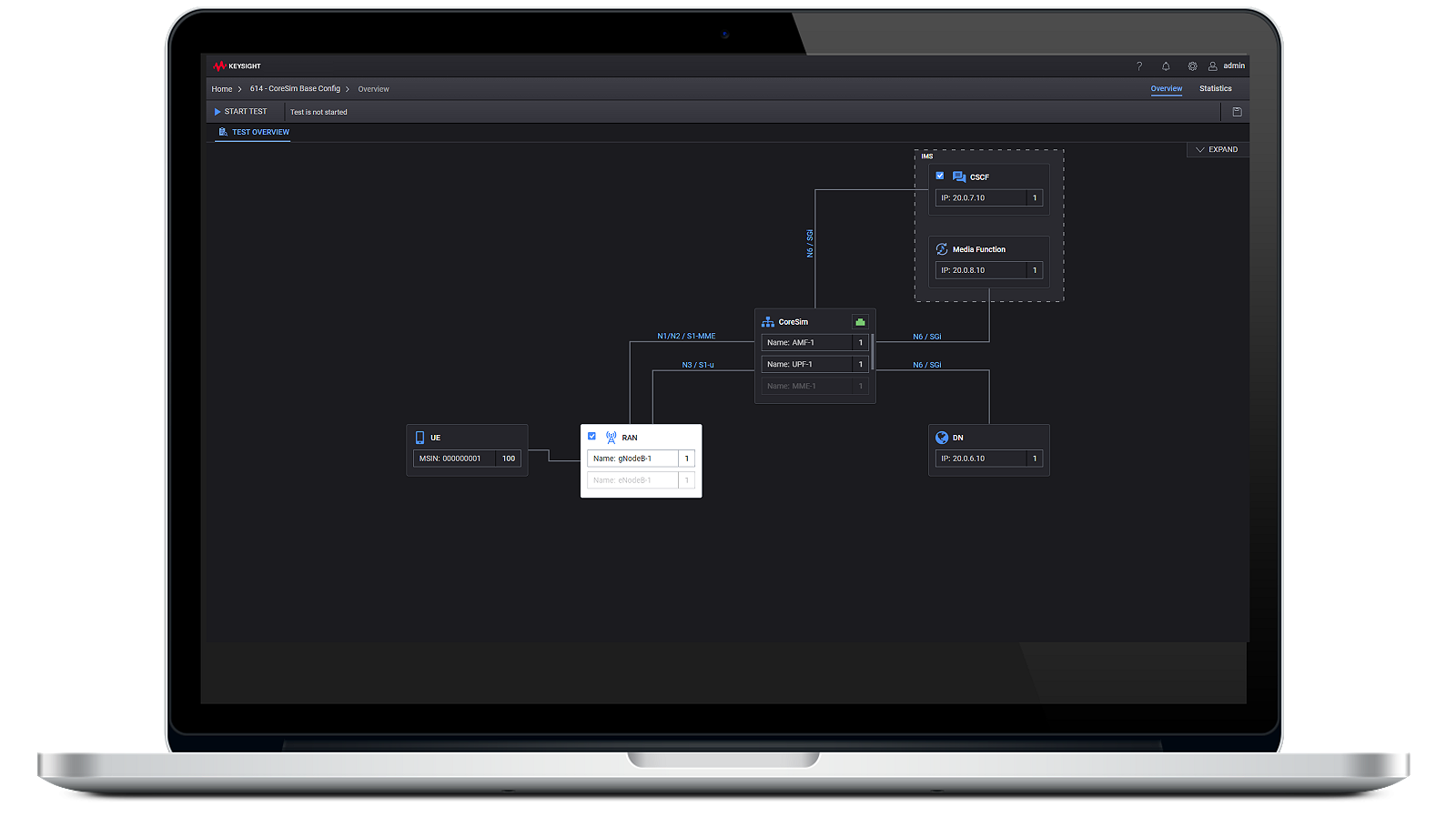Click the save icon beside test status
The height and width of the screenshot is (817, 1456).
(x=1237, y=112)
